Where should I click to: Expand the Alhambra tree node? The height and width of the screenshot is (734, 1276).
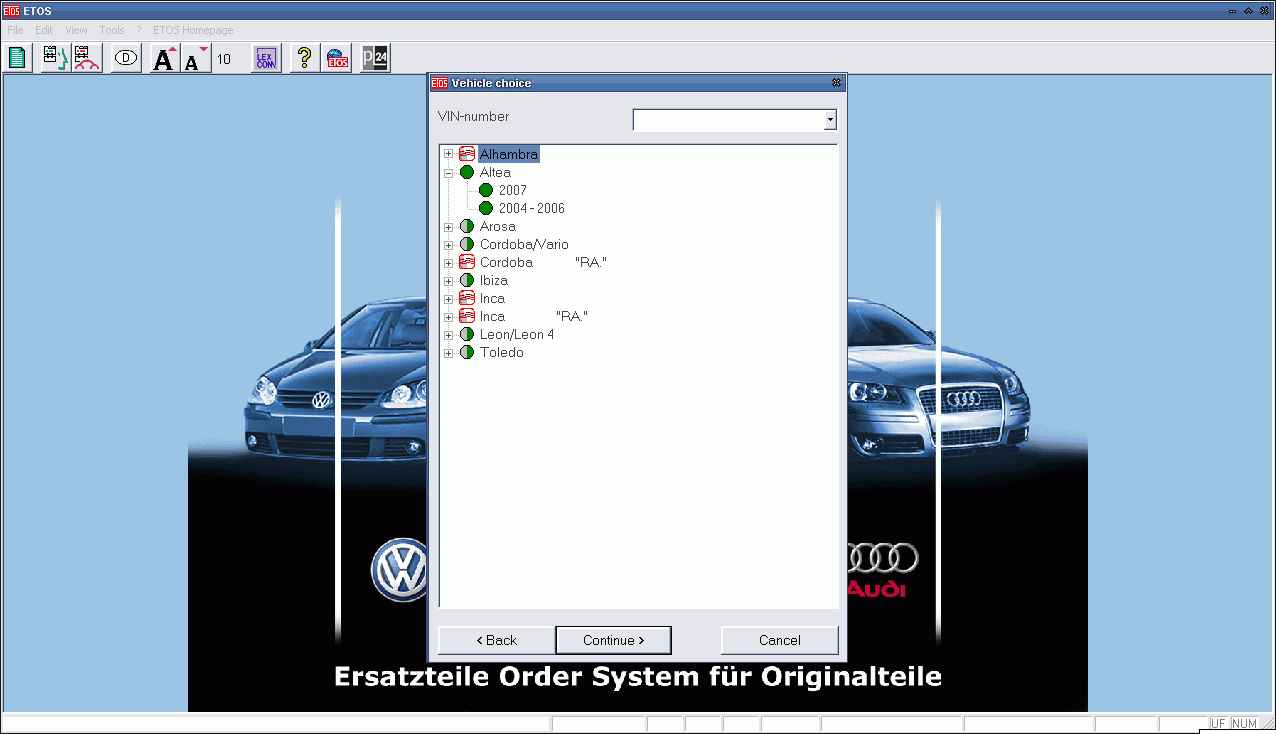tap(449, 154)
